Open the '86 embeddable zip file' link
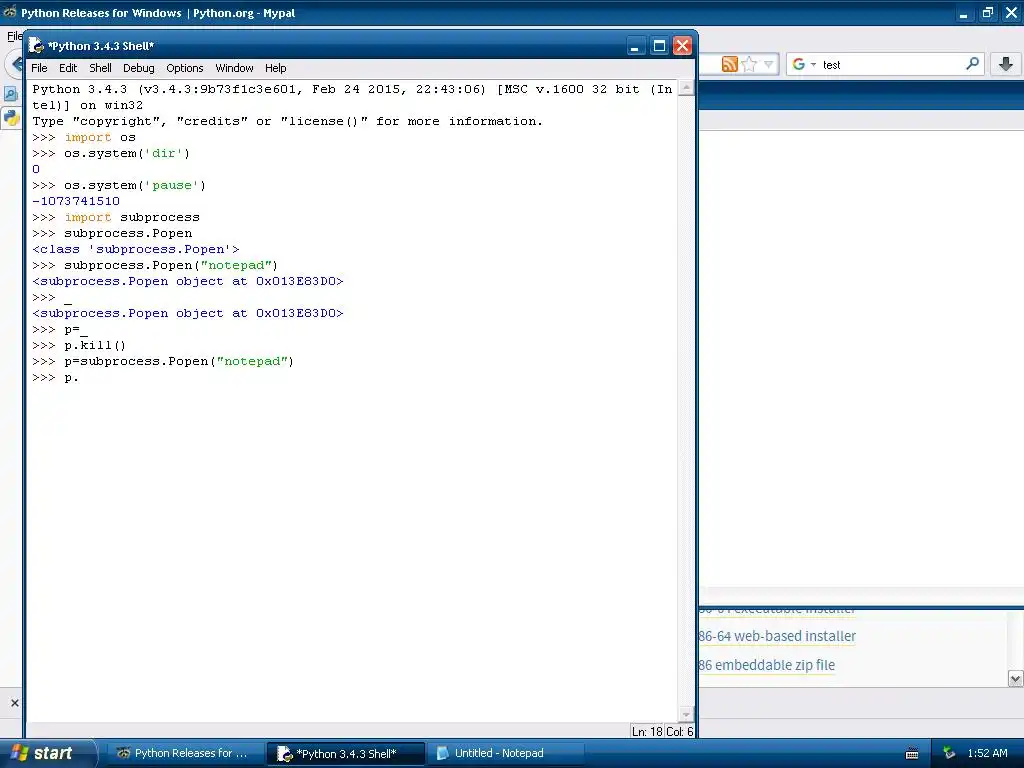 coord(767,665)
